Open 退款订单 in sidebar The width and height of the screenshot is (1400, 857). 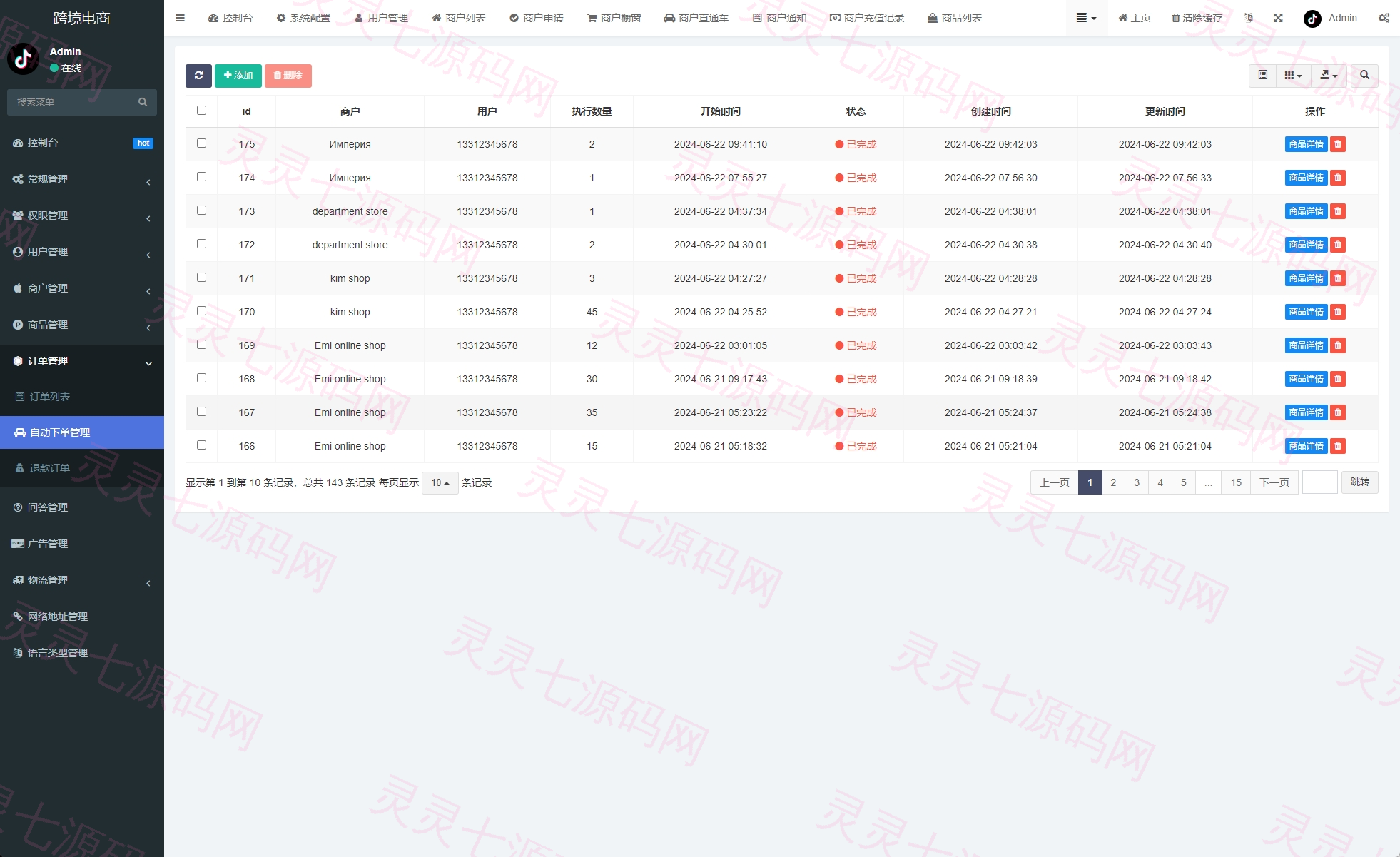[82, 468]
